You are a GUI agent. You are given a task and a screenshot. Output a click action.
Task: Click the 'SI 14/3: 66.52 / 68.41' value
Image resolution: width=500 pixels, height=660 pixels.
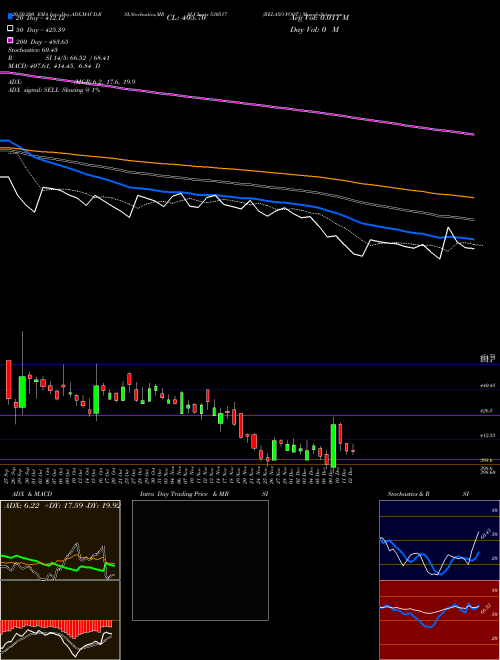point(77,58)
